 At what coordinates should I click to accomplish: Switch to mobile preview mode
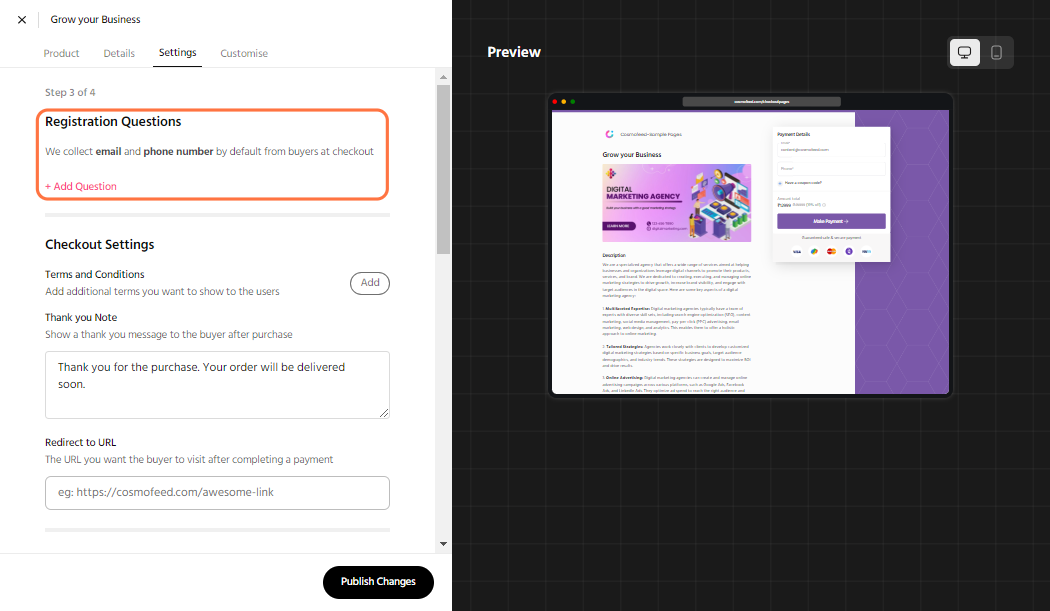coord(996,52)
